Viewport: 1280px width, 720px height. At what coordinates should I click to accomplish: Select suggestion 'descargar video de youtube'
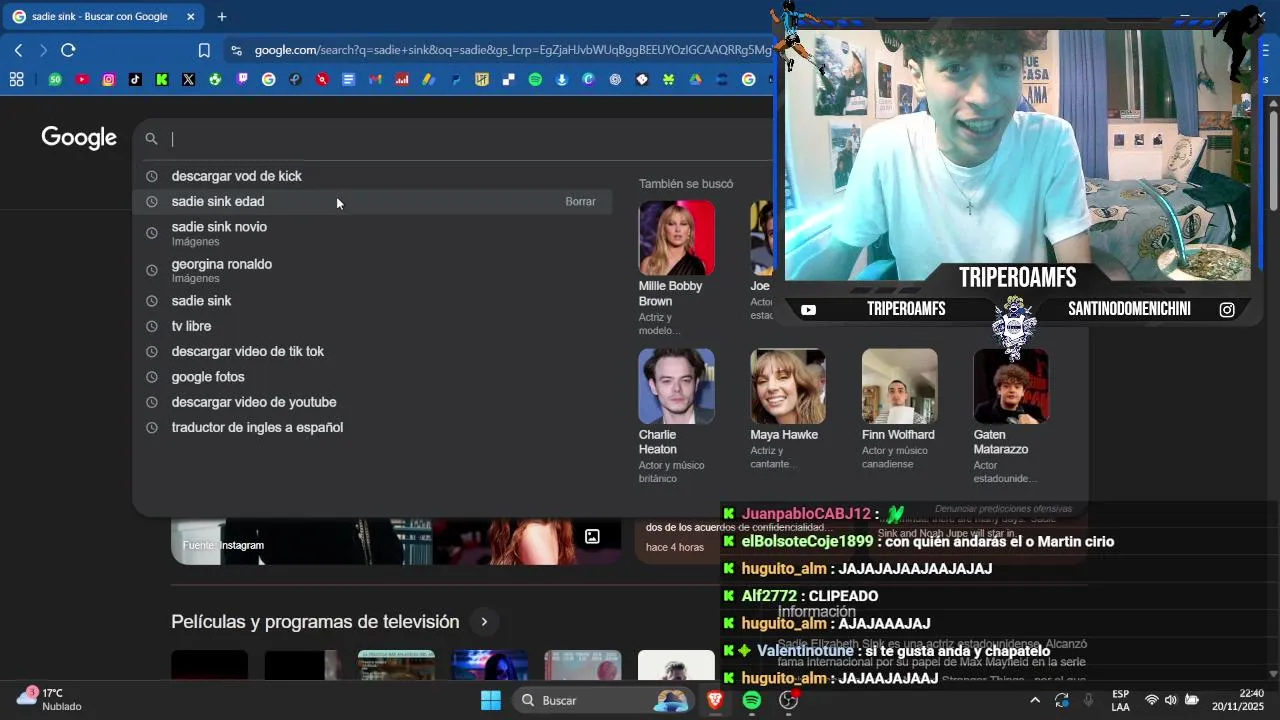point(374,402)
